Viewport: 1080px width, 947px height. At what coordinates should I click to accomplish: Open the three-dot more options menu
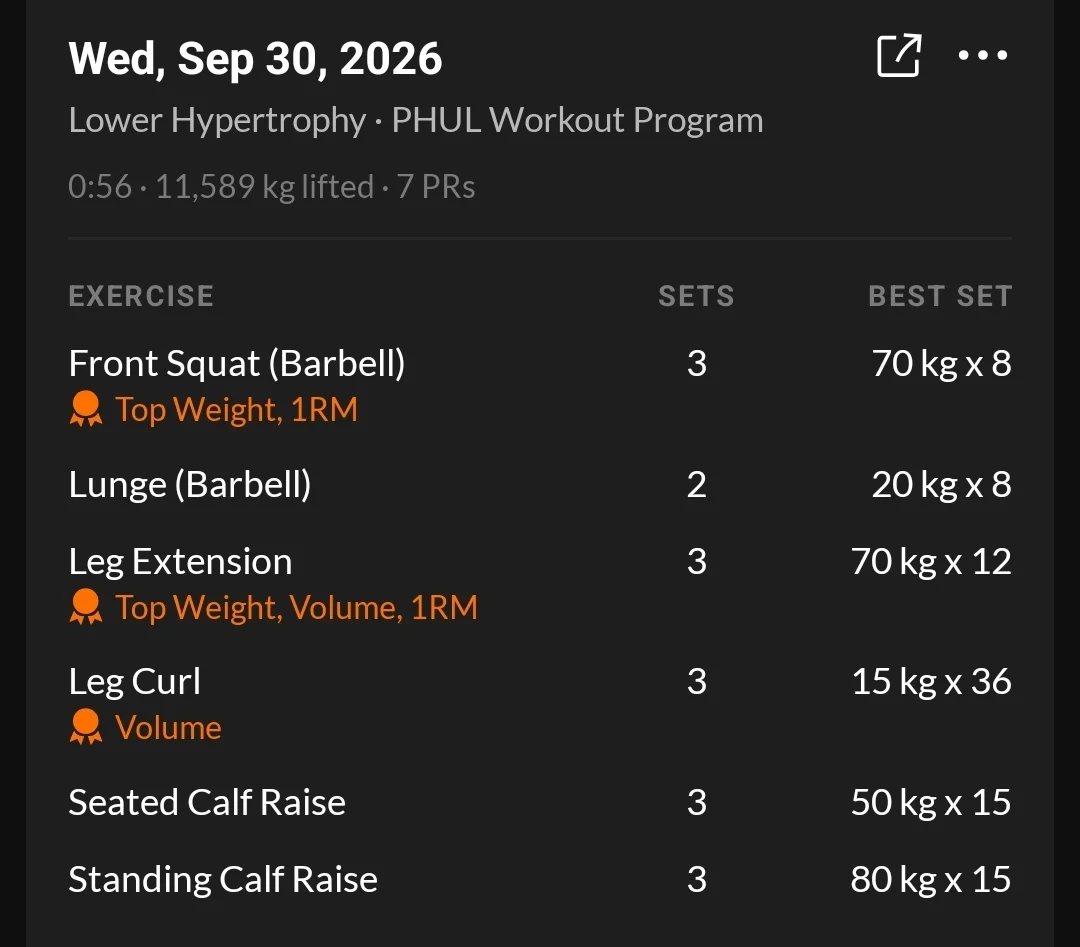[983, 55]
